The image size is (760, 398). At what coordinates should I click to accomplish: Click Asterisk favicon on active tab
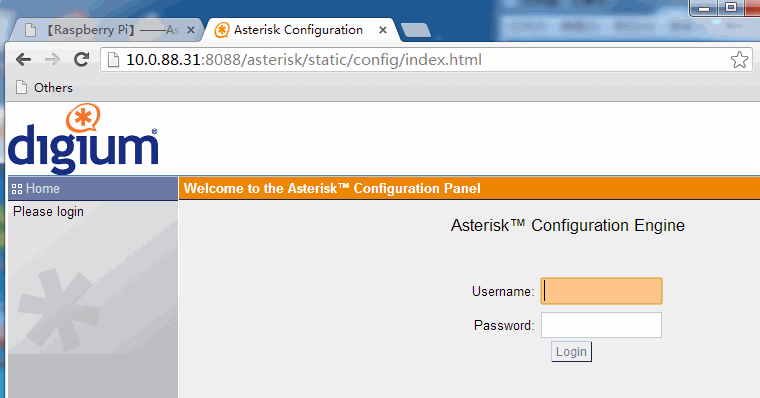[222, 30]
